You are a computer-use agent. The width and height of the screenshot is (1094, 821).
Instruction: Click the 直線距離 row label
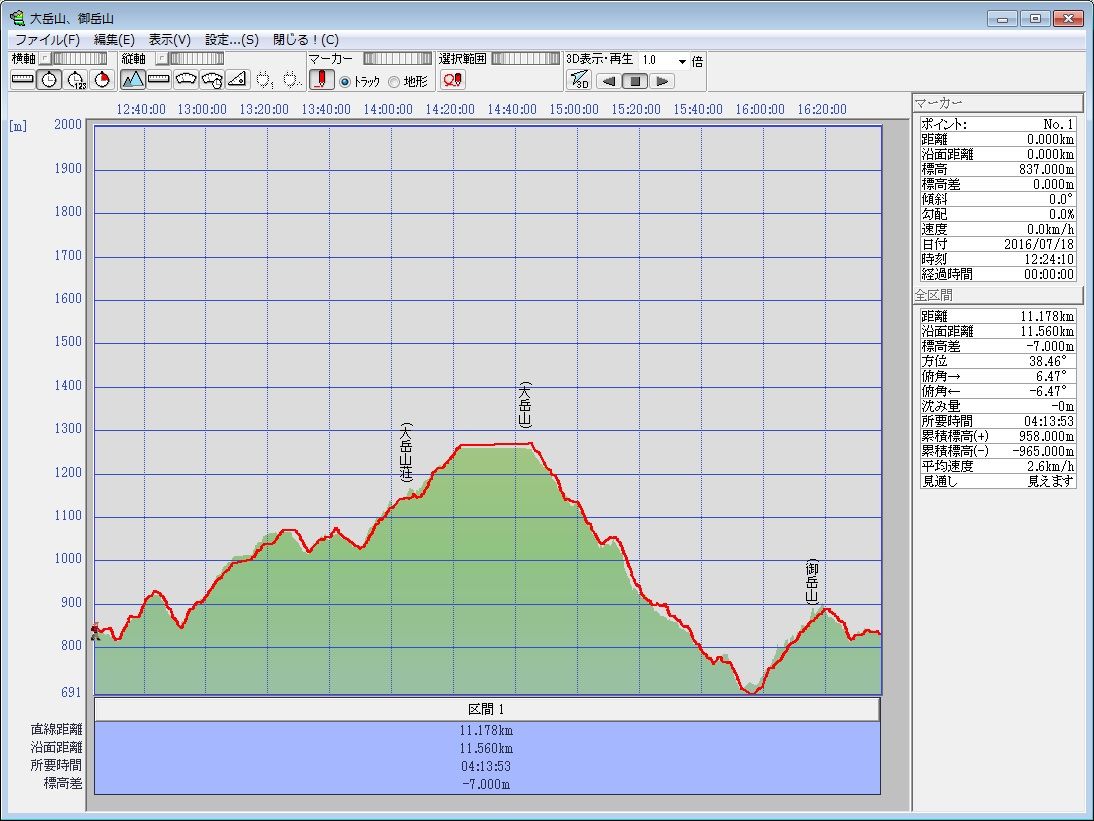[x=57, y=729]
